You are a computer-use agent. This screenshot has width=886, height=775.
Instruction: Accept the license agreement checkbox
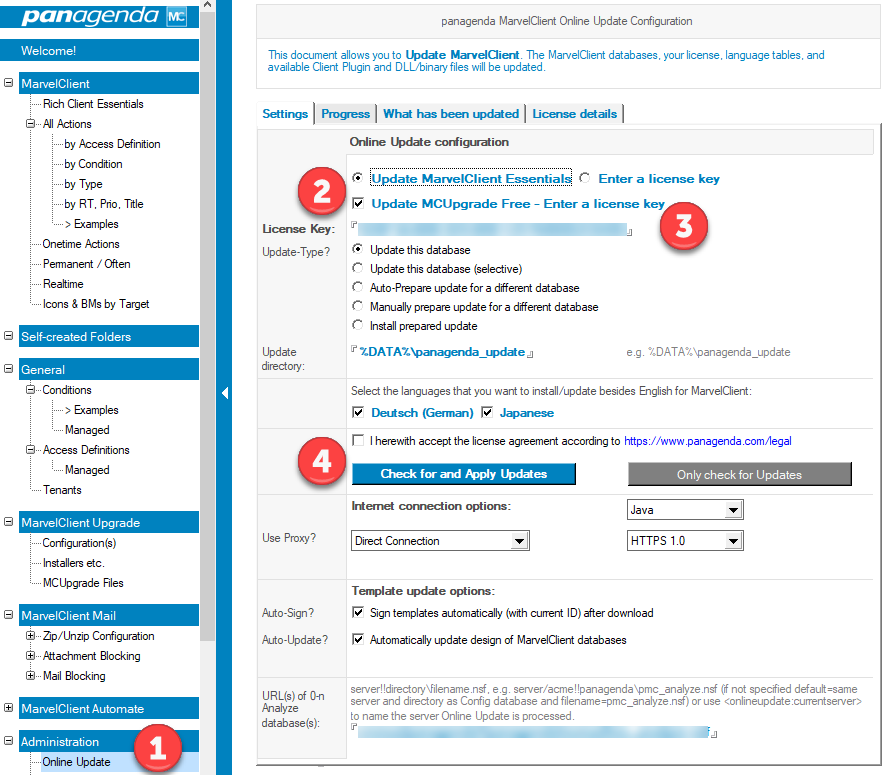[x=358, y=441]
